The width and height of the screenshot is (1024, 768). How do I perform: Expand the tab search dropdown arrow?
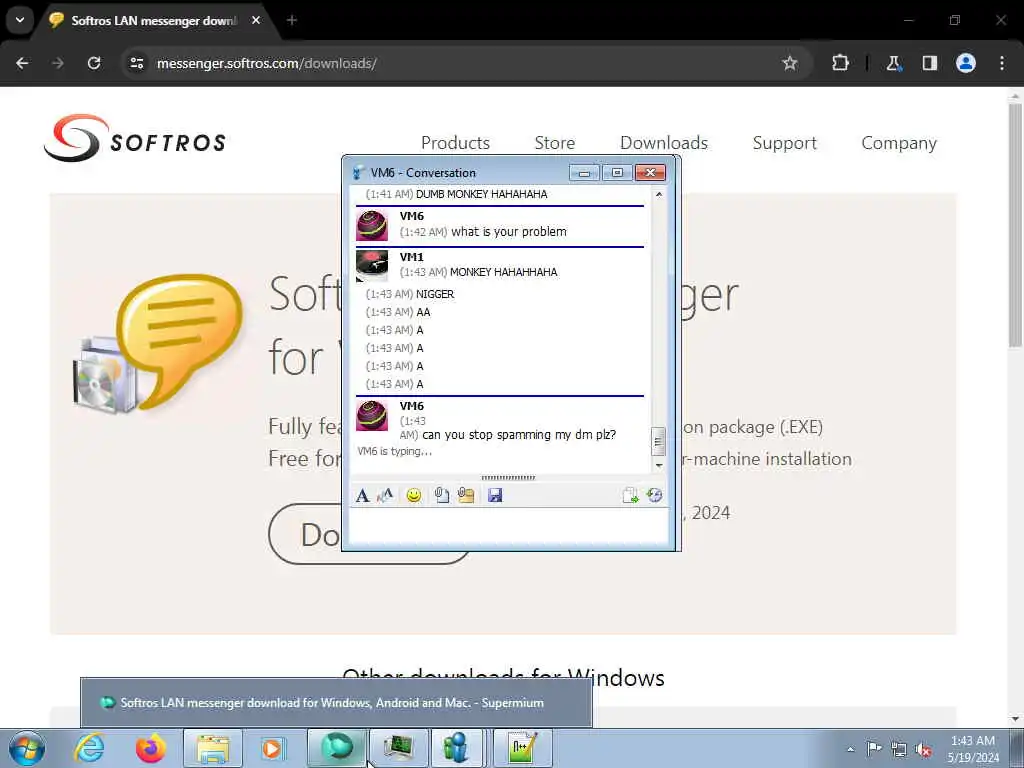click(20, 20)
